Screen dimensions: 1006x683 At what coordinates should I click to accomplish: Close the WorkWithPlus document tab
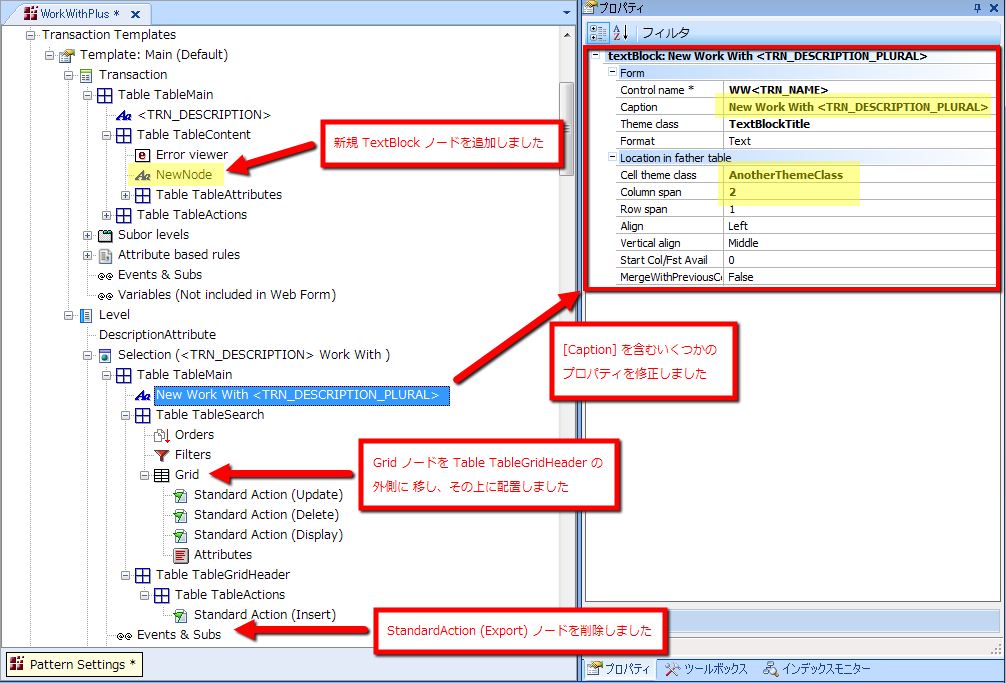135,14
